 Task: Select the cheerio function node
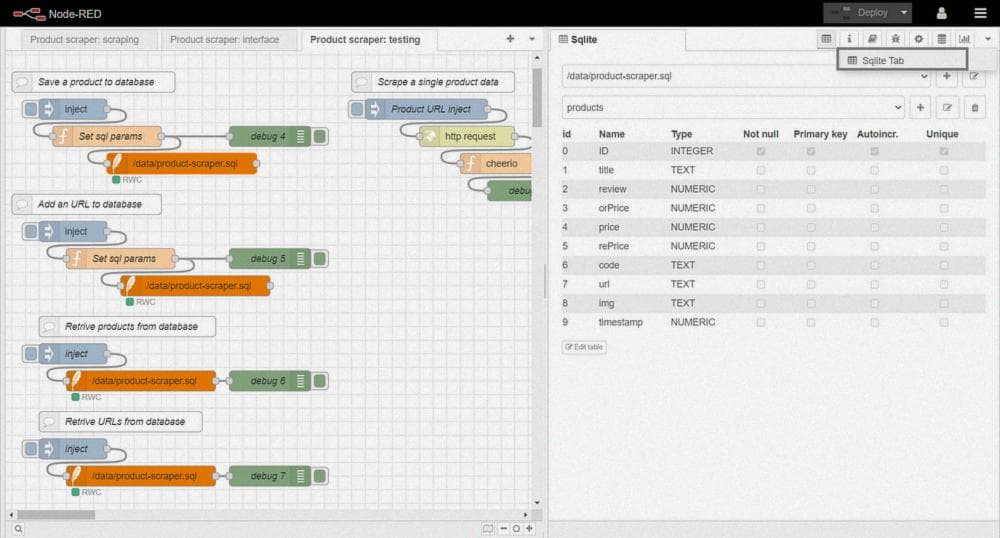496,164
